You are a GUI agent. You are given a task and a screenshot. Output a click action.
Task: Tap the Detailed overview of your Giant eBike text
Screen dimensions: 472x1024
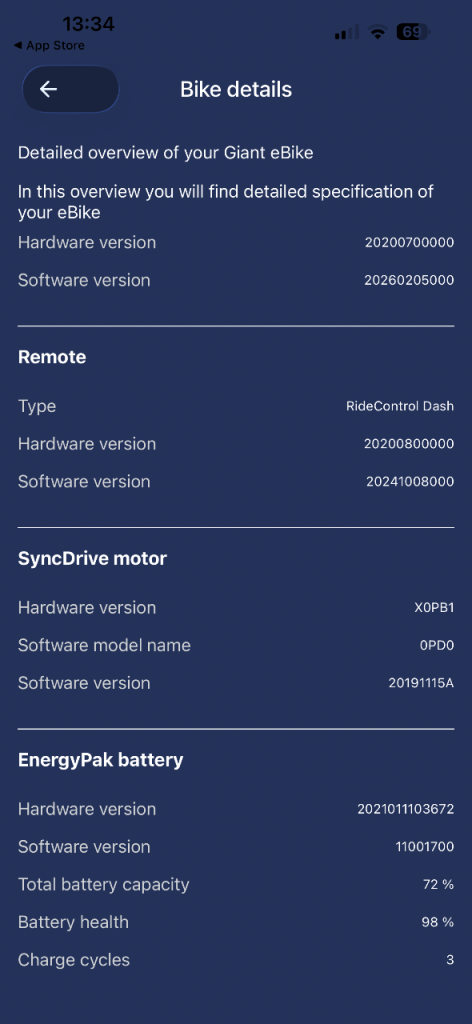[x=165, y=153]
